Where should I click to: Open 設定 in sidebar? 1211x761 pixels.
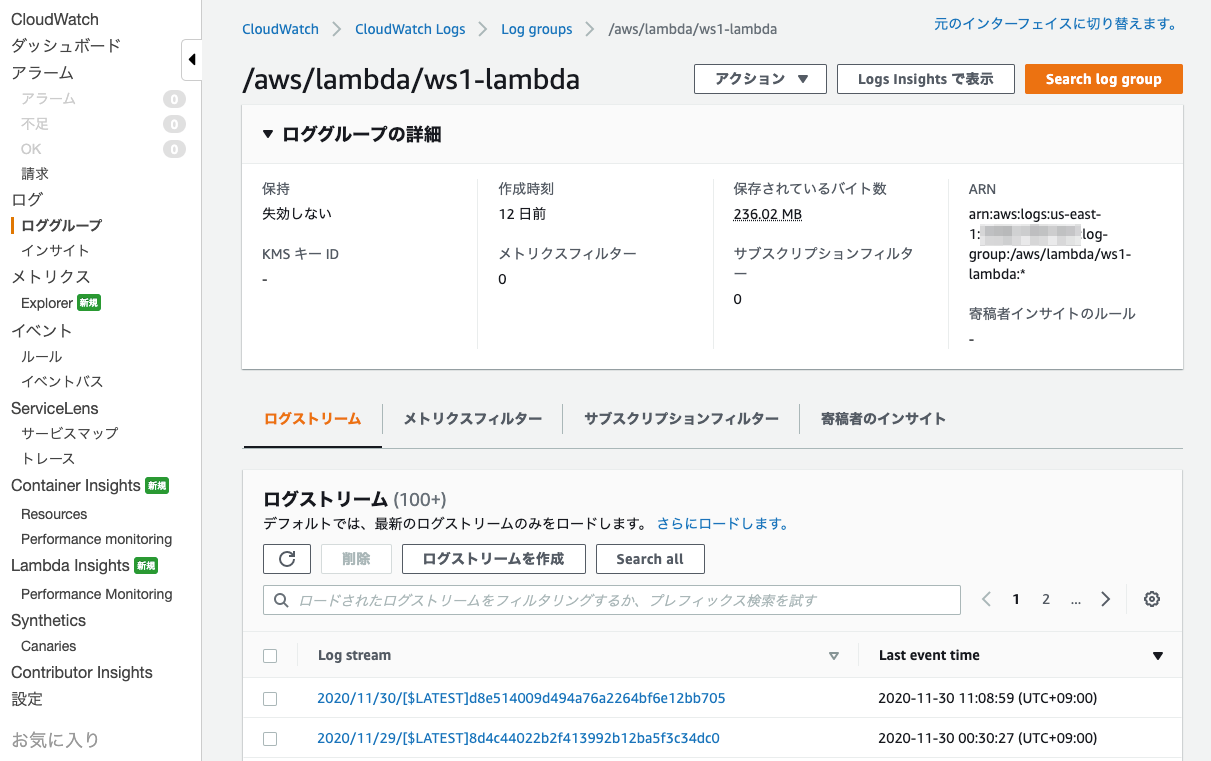coord(27,699)
